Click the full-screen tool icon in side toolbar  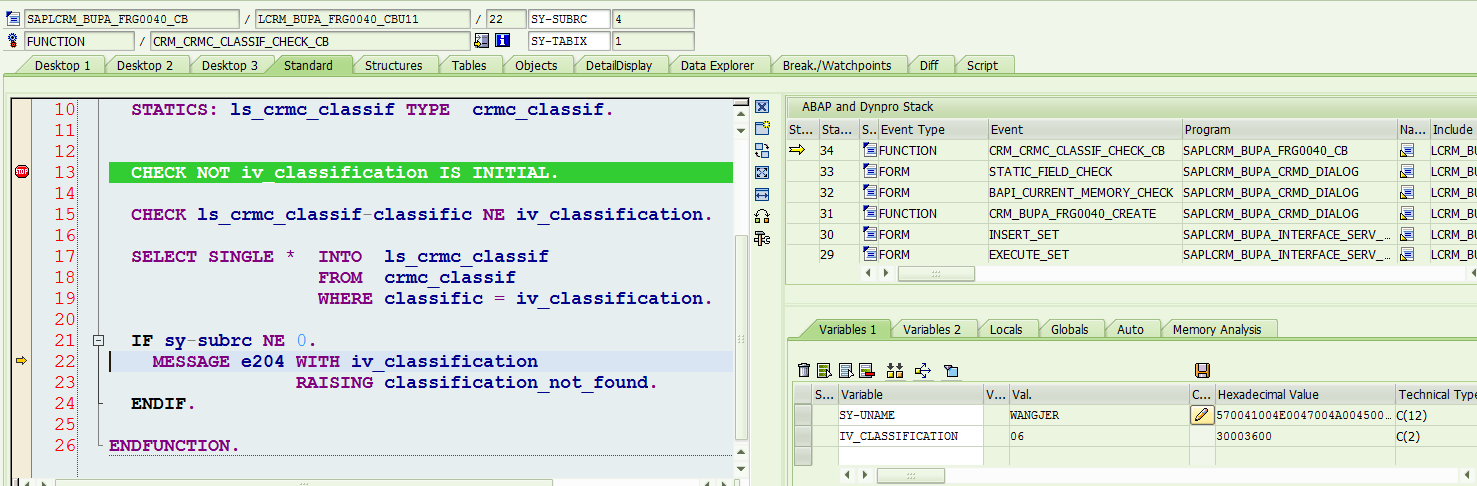pos(762,172)
